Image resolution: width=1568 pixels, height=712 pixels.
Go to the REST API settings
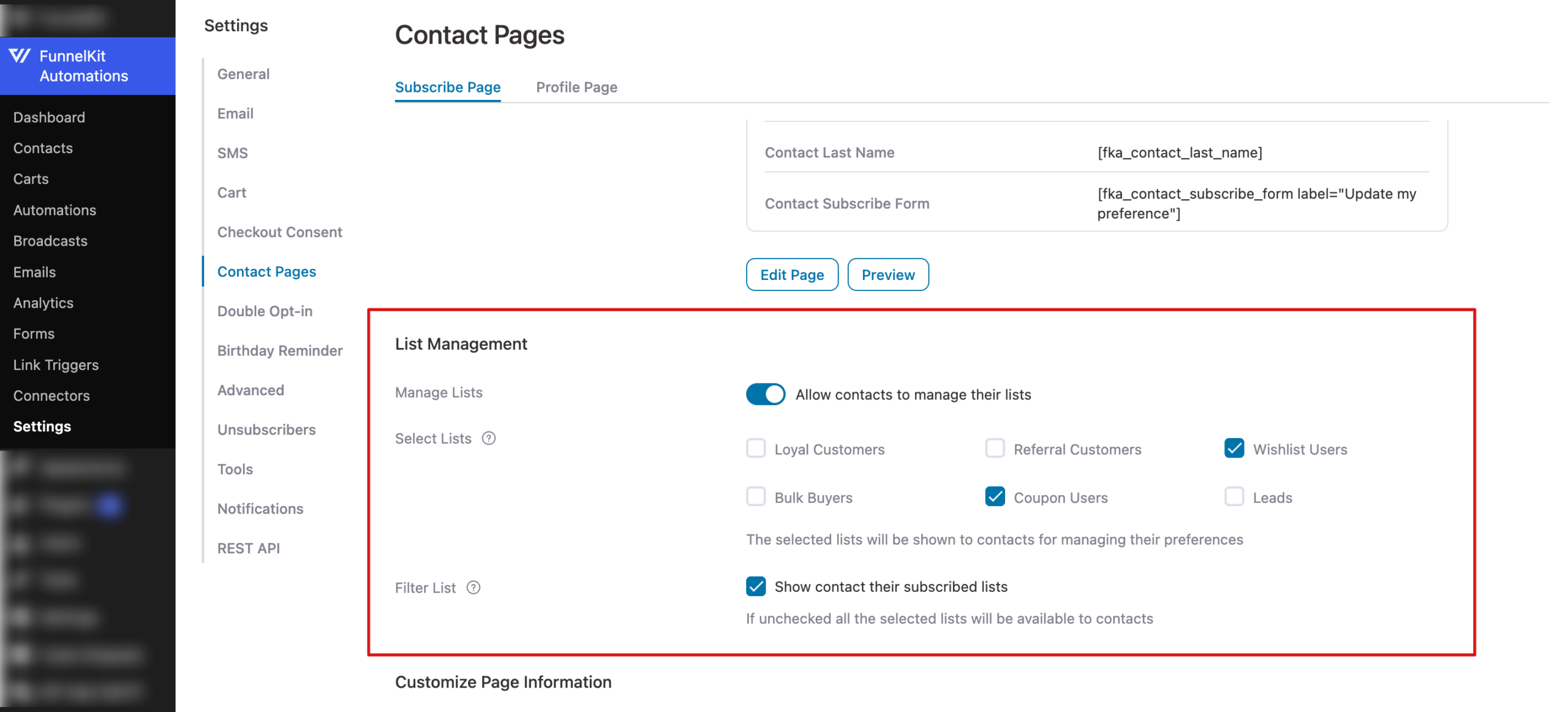[248, 548]
